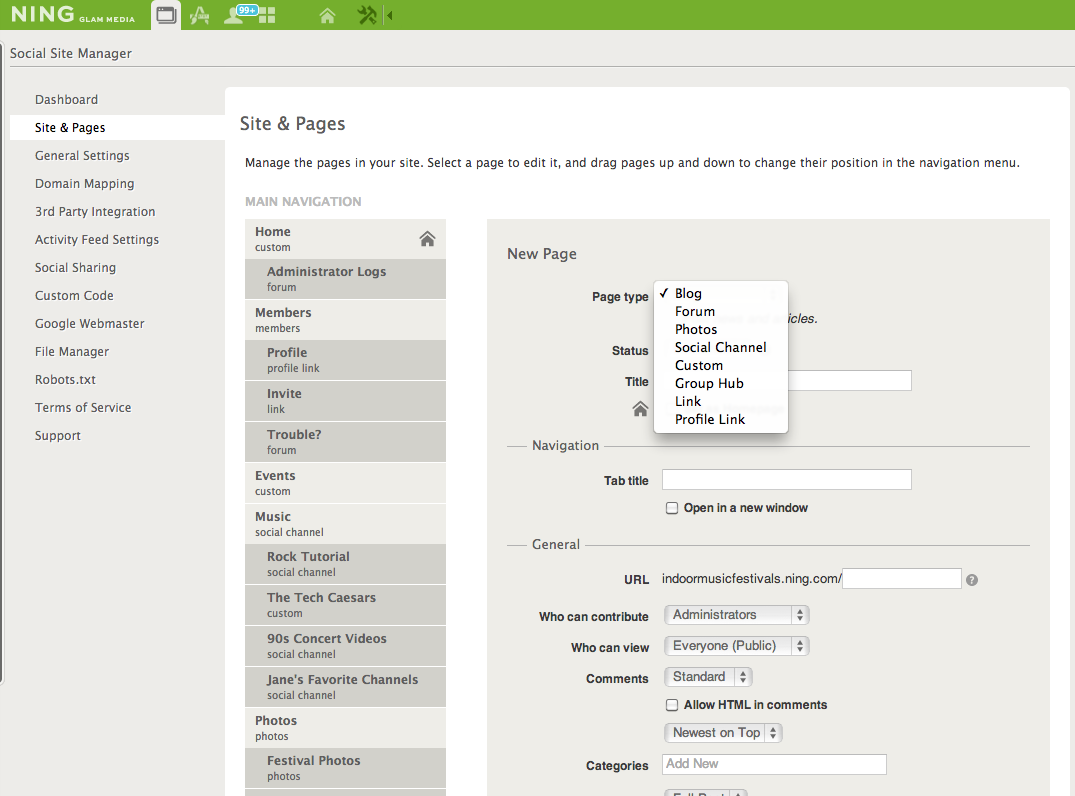Select the Home page in main navigation
The width and height of the screenshot is (1075, 796).
tap(346, 239)
